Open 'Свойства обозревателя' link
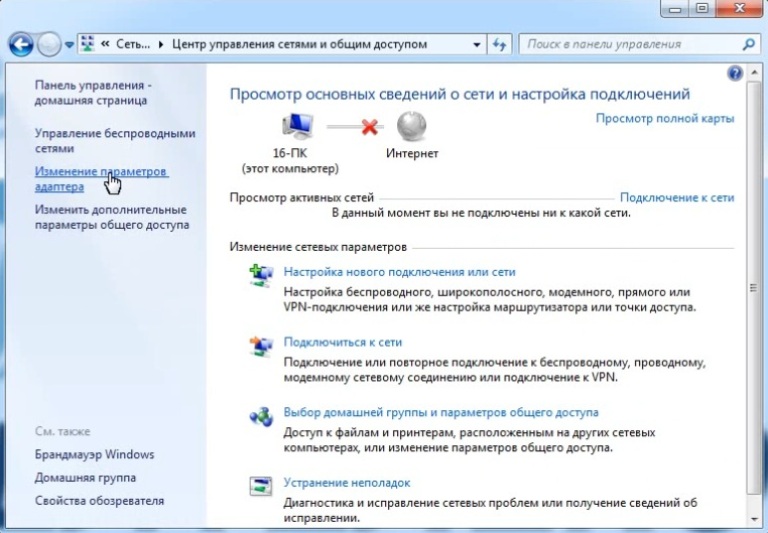This screenshot has height=533, width=768. [x=99, y=501]
